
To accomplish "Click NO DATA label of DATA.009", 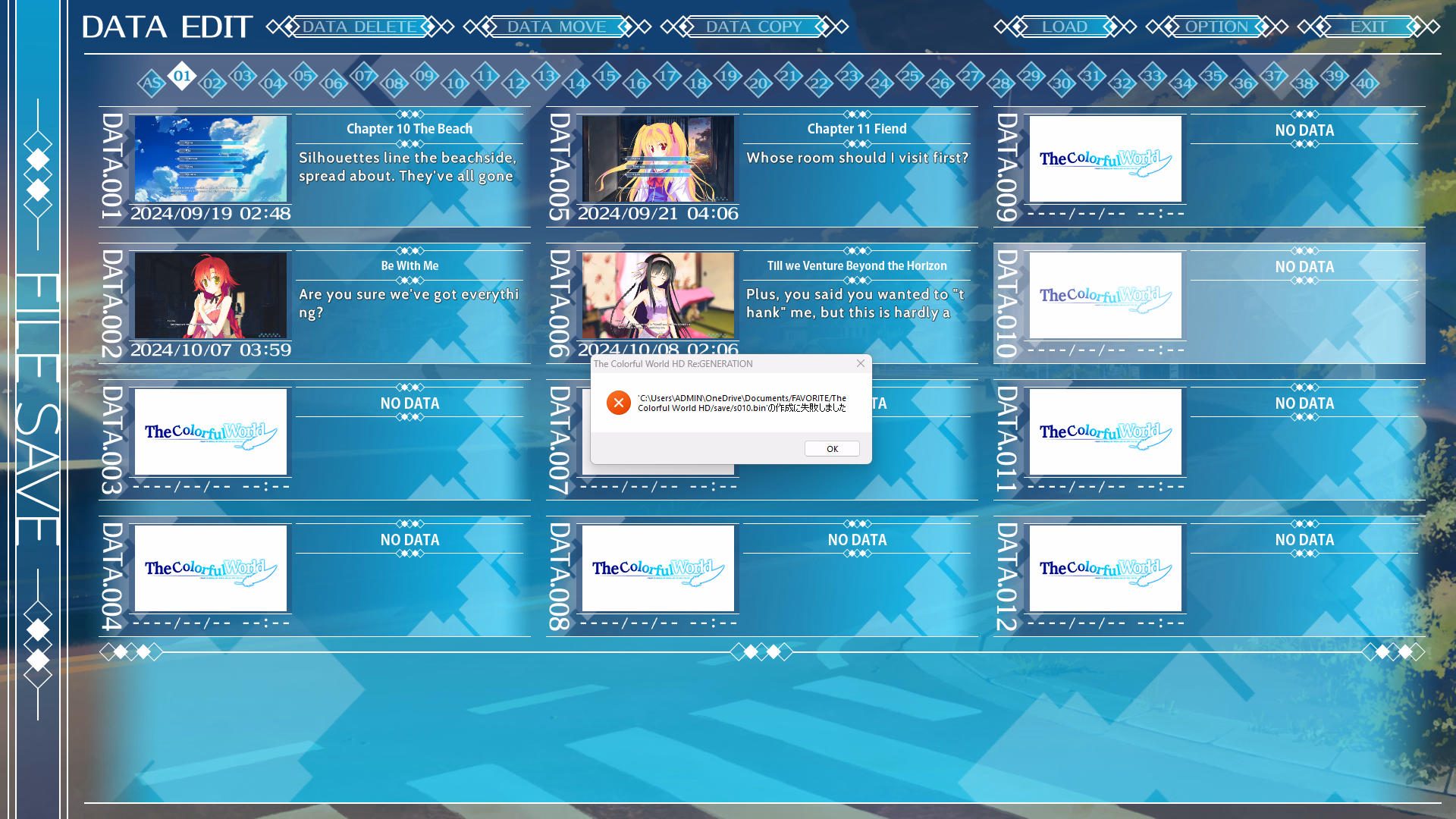I will coord(1304,130).
